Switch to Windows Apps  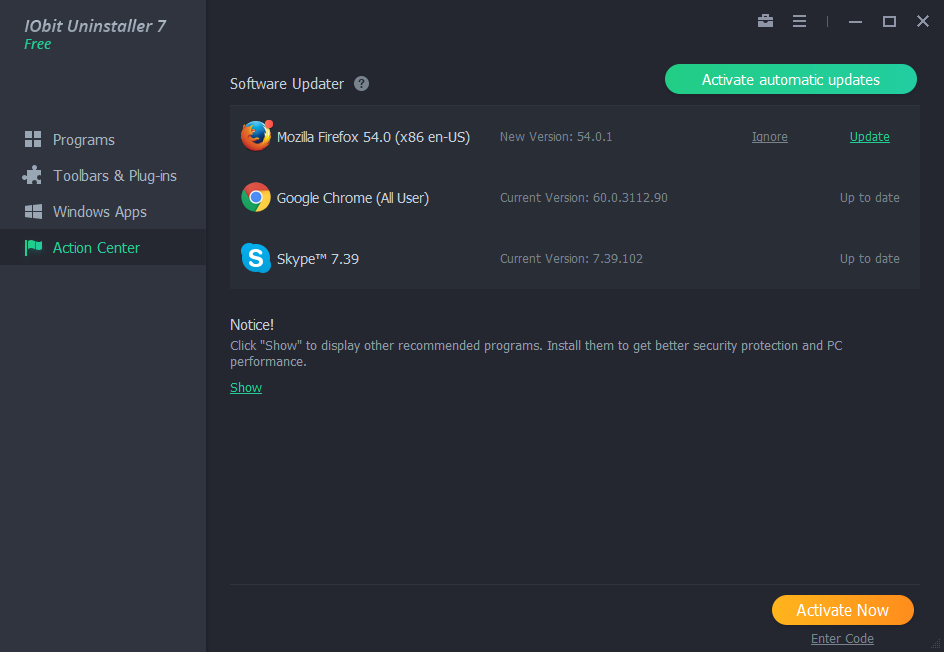click(x=103, y=211)
